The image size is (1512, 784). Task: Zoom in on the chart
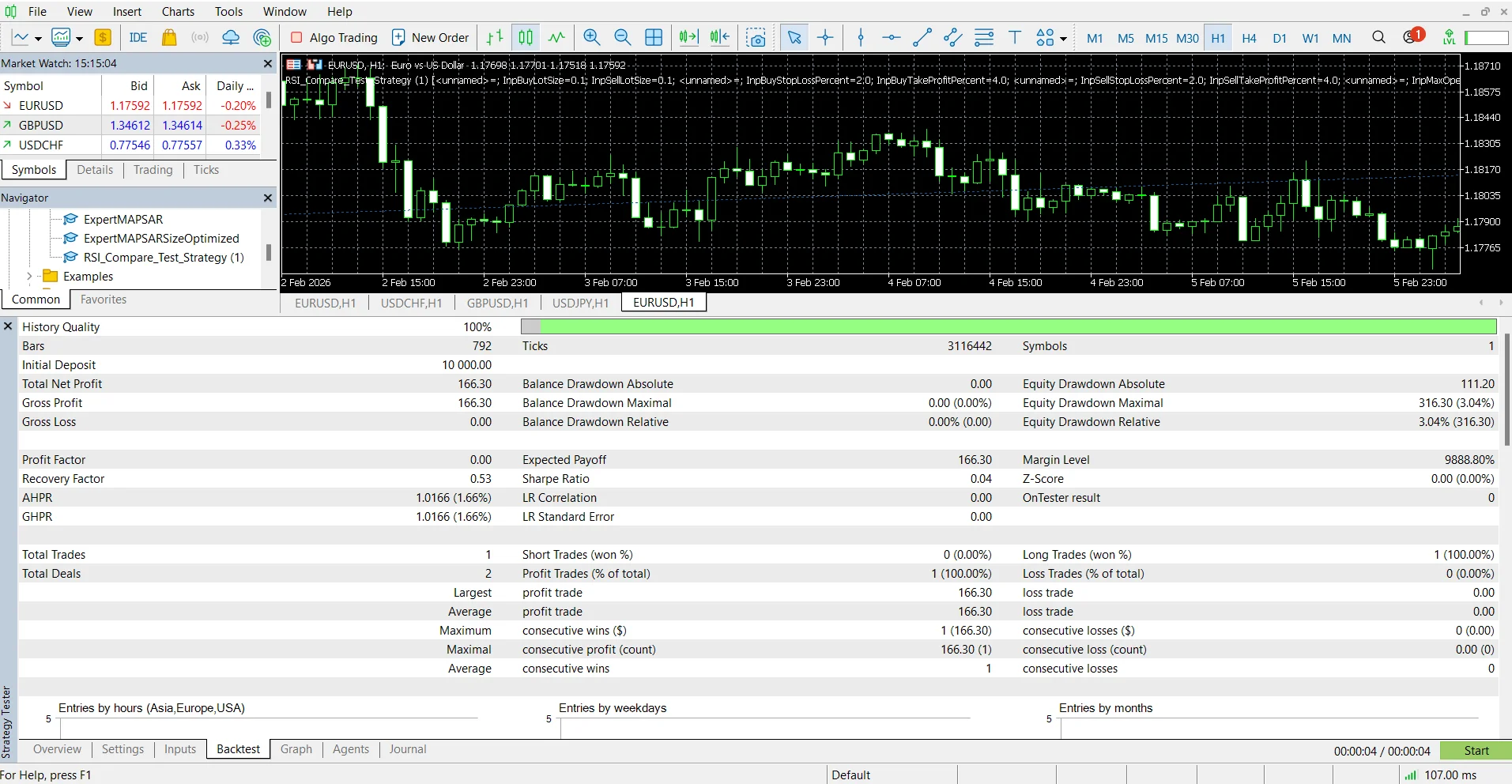[x=591, y=37]
